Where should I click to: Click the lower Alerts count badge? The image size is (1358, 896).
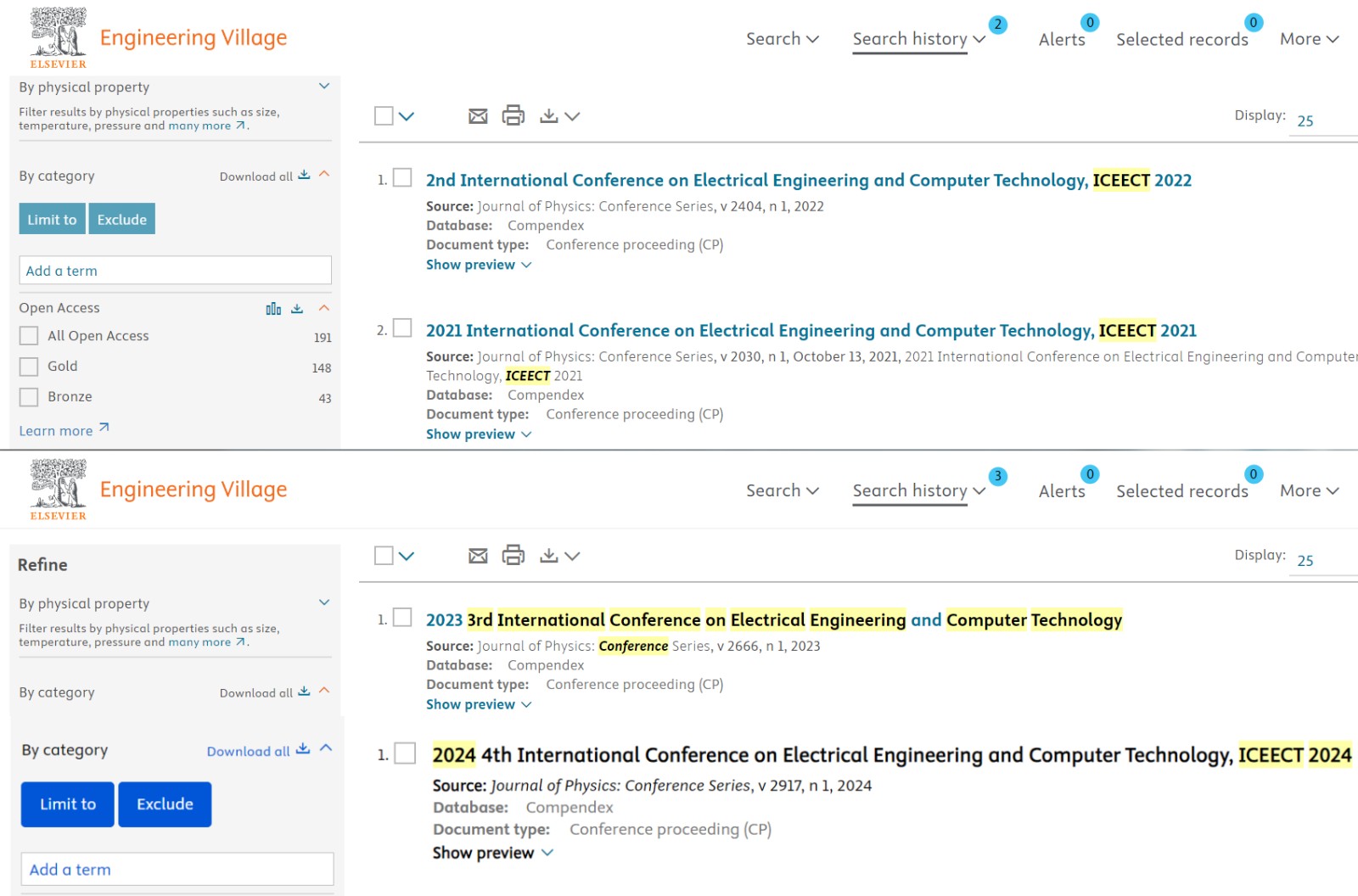1090,474
